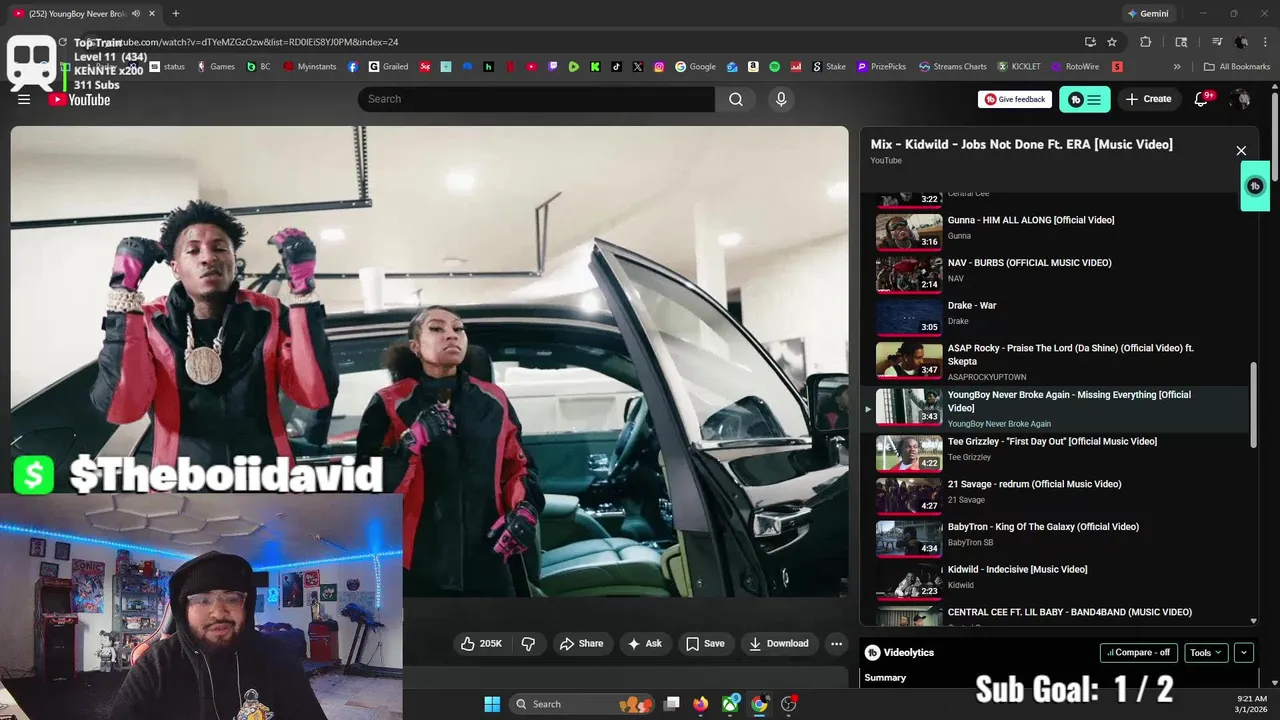1280x720 pixels.
Task: Open the Twitch bookmark icon
Action: (x=552, y=67)
